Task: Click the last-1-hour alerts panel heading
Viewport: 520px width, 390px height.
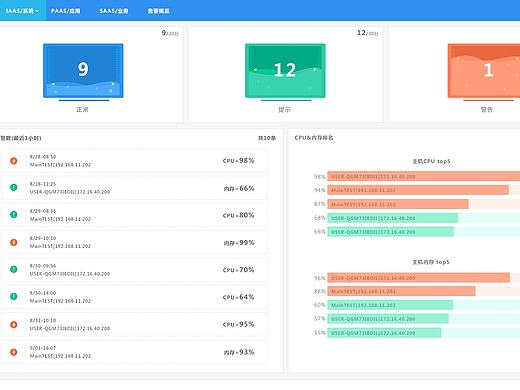Action: (21, 138)
